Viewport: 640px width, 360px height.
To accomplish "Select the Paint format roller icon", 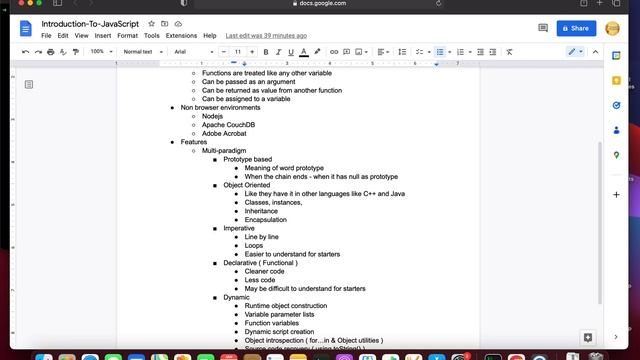I will (76, 52).
